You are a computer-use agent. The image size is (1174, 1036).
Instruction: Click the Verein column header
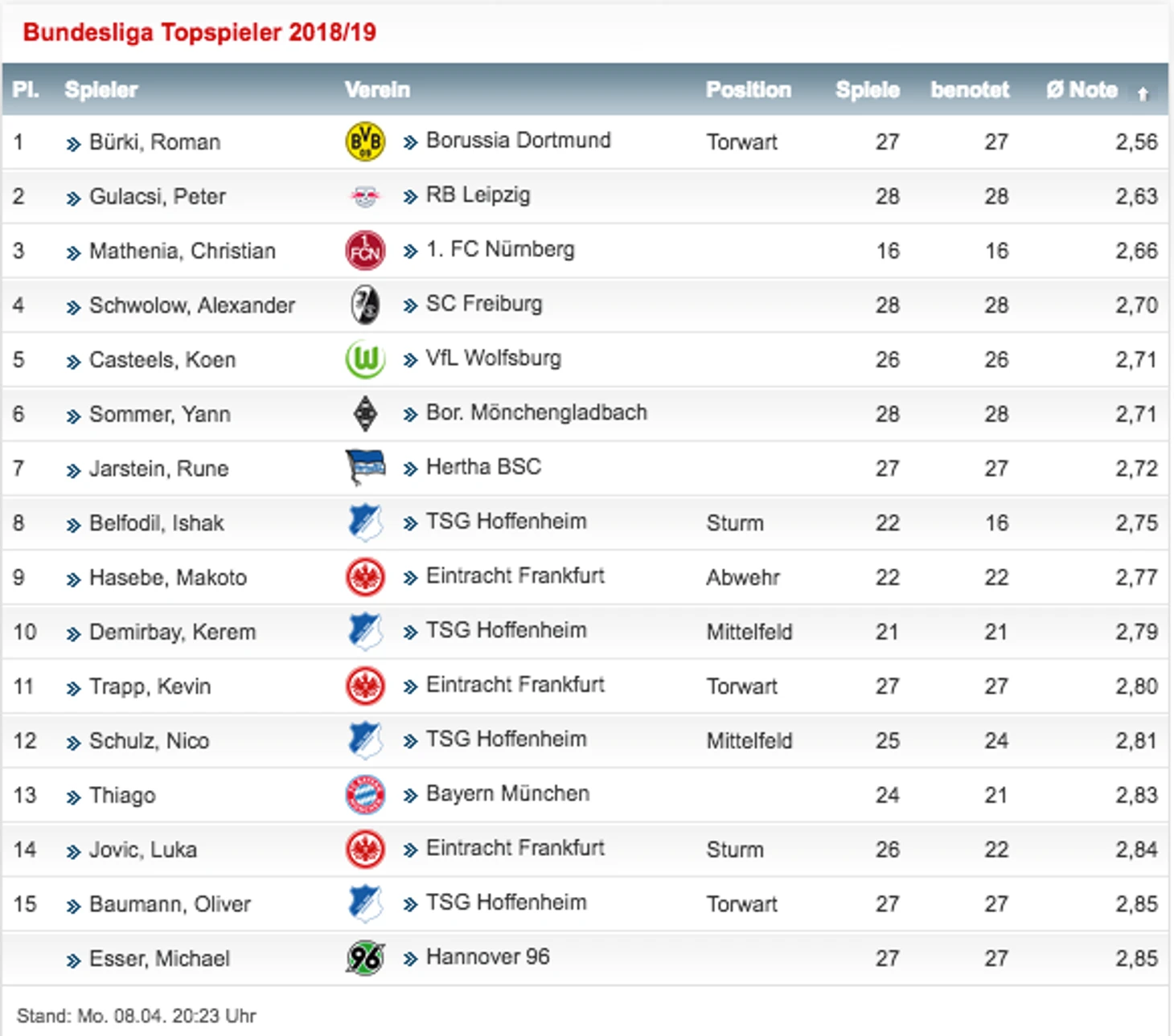coord(377,90)
